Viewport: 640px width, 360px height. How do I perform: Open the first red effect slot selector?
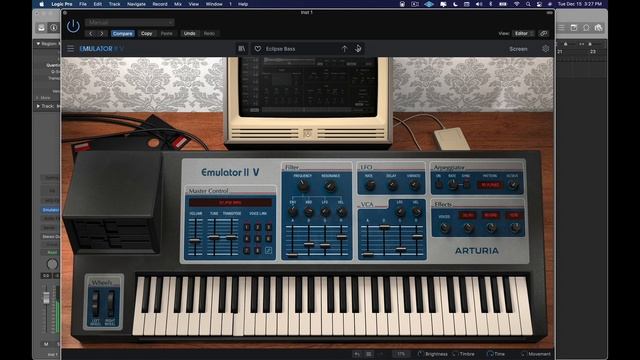tap(467, 215)
